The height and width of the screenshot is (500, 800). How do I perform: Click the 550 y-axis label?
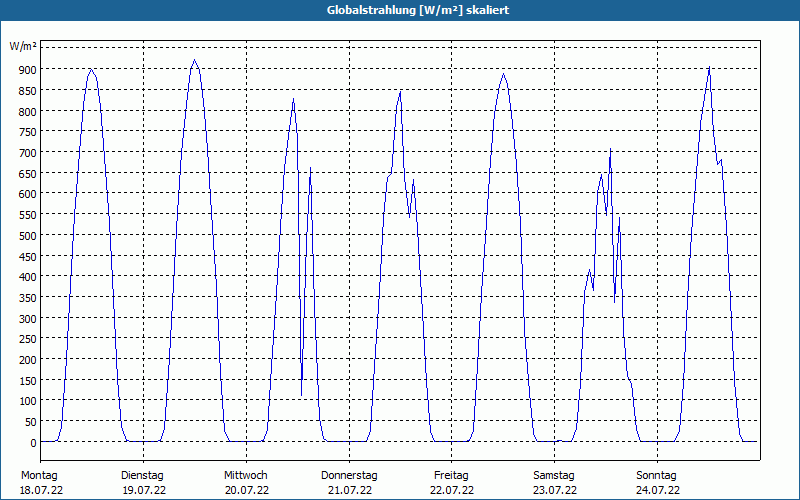tap(28, 215)
